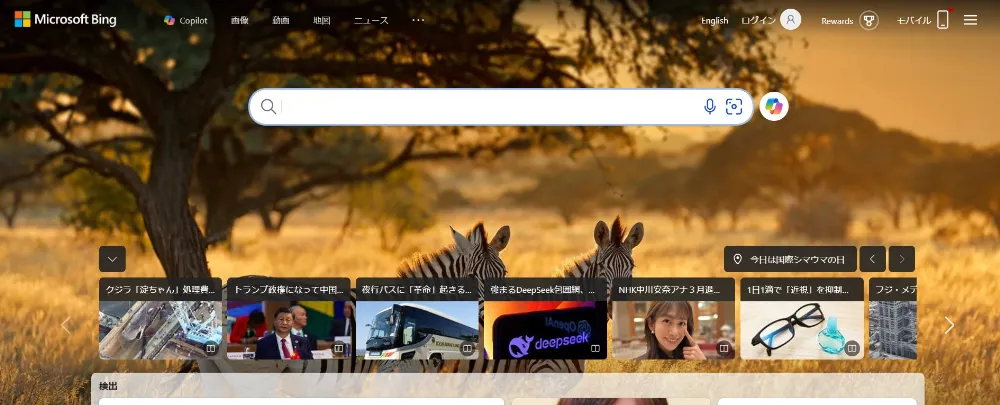1000x405 pixels.
Task: Open Copilot from the top navigation
Action: tap(186, 20)
